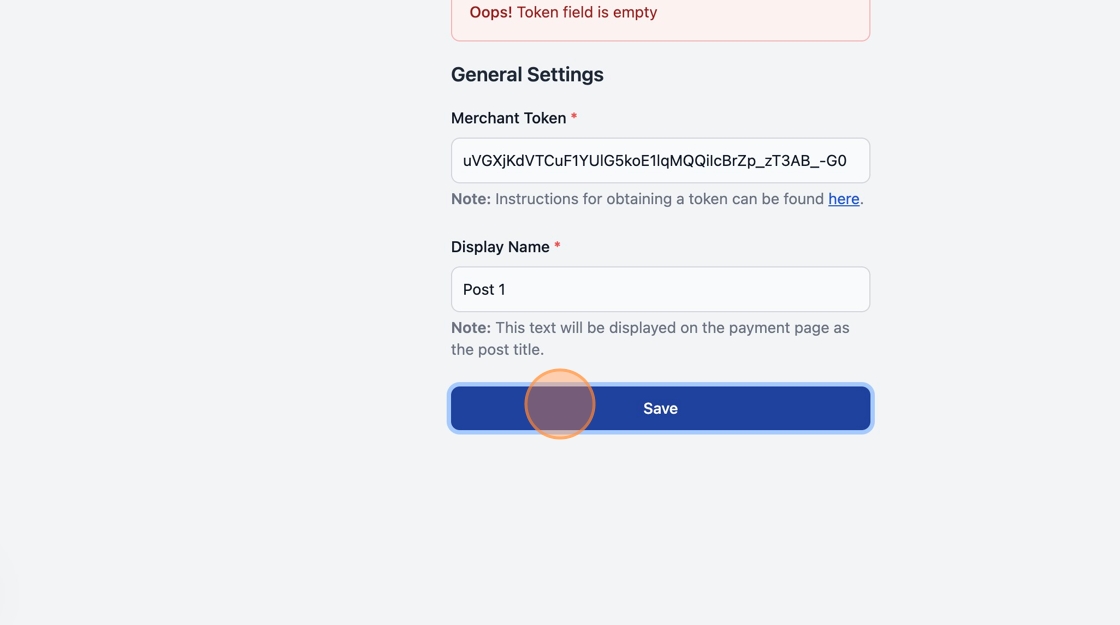1120x625 pixels.
Task: Click the required asterisk beside Display Name
Action: pyautogui.click(x=557, y=247)
